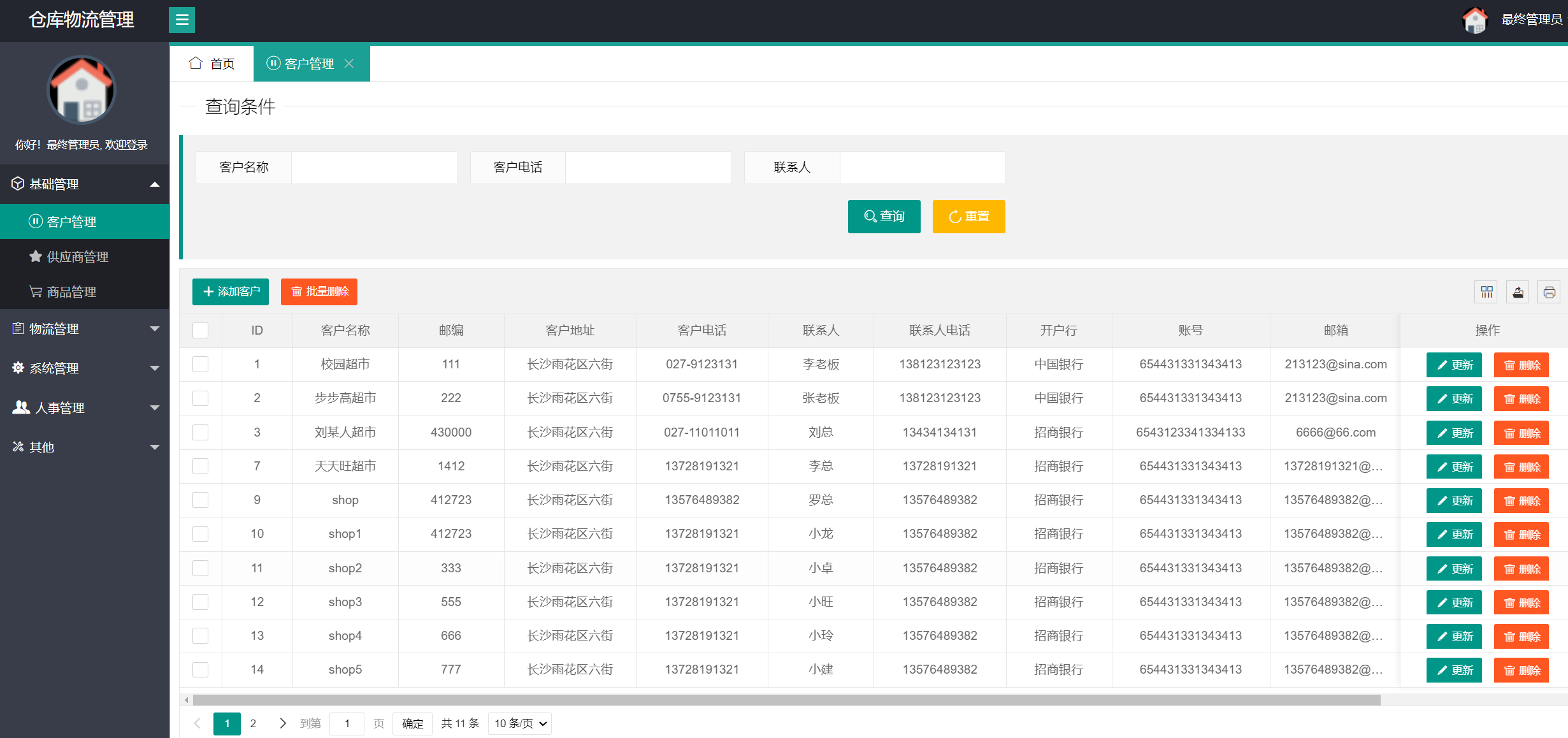
Task: Expand the 其他 menu group
Action: [x=85, y=447]
